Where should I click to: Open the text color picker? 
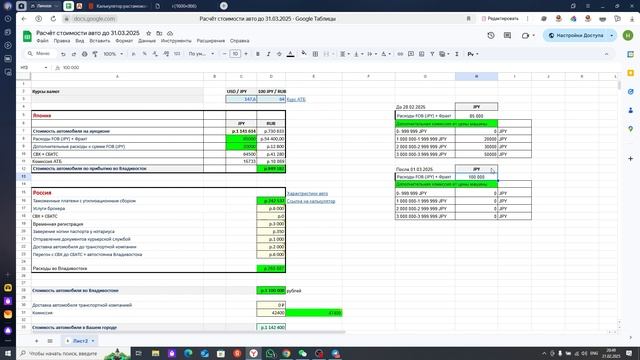pyautogui.click(x=290, y=54)
